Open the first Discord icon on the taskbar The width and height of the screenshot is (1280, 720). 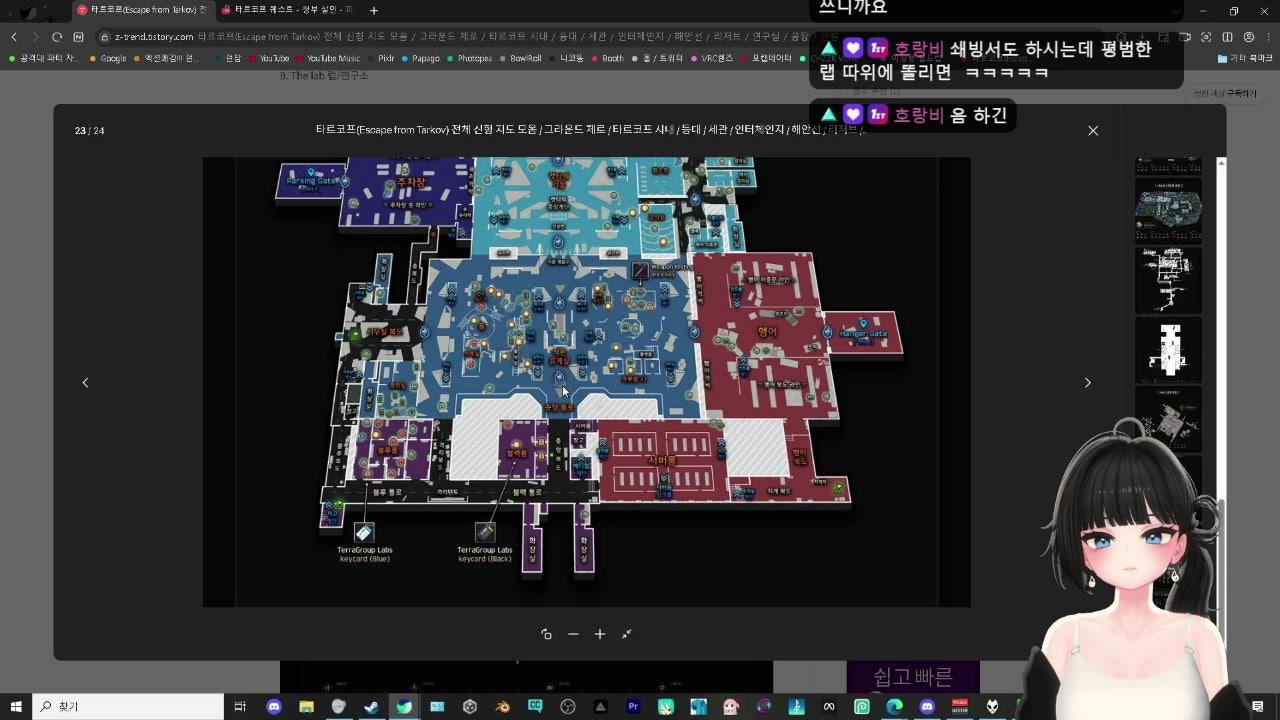[x=274, y=707]
